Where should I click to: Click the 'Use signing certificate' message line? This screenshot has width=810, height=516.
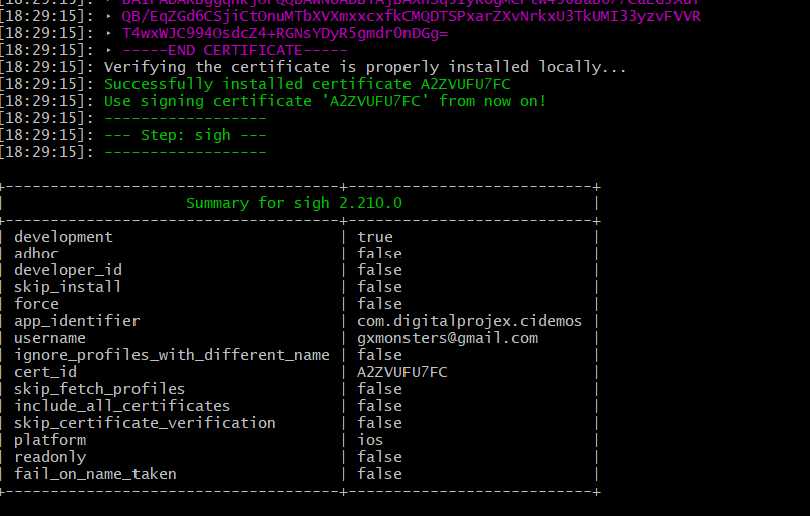pos(325,101)
